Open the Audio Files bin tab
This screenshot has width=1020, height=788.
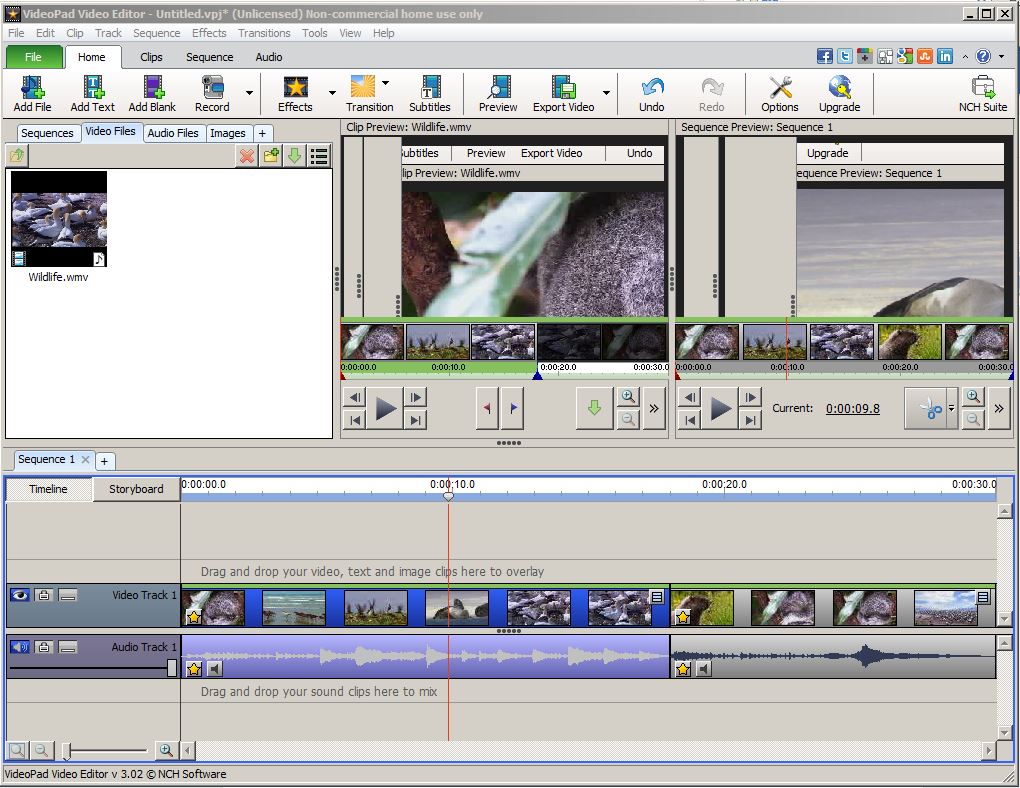click(172, 133)
